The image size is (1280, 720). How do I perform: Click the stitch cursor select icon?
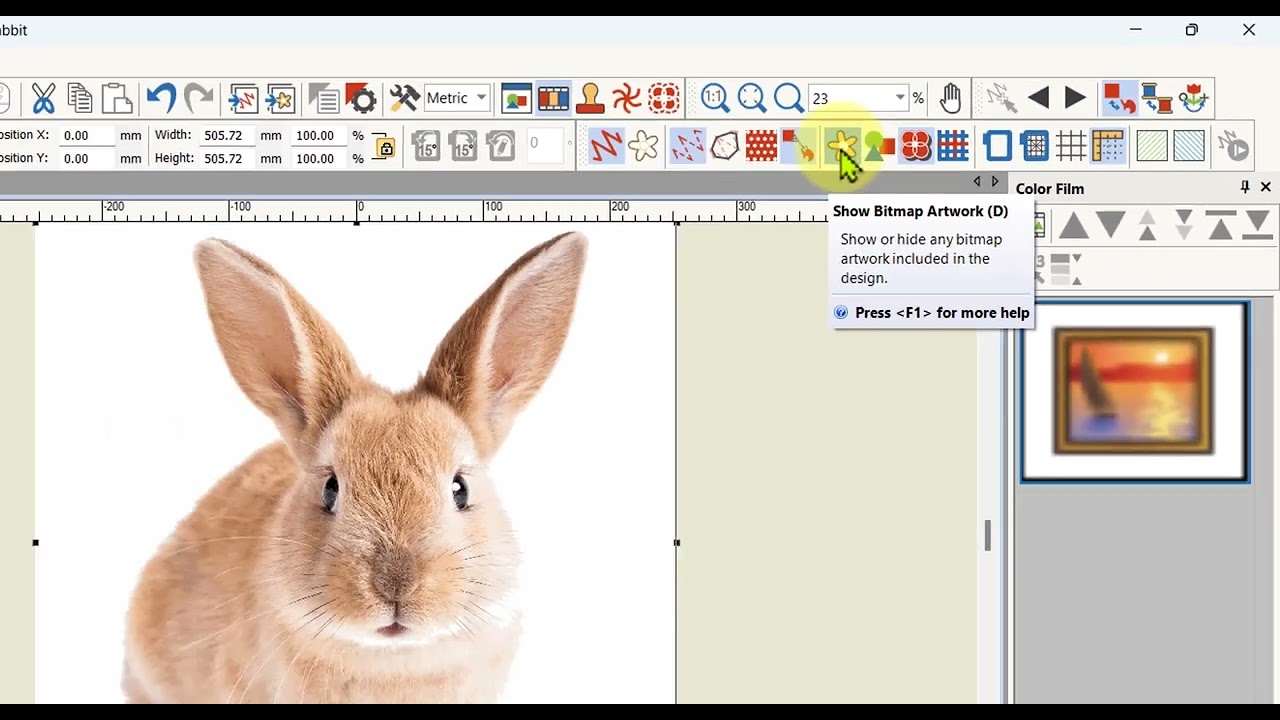1001,98
